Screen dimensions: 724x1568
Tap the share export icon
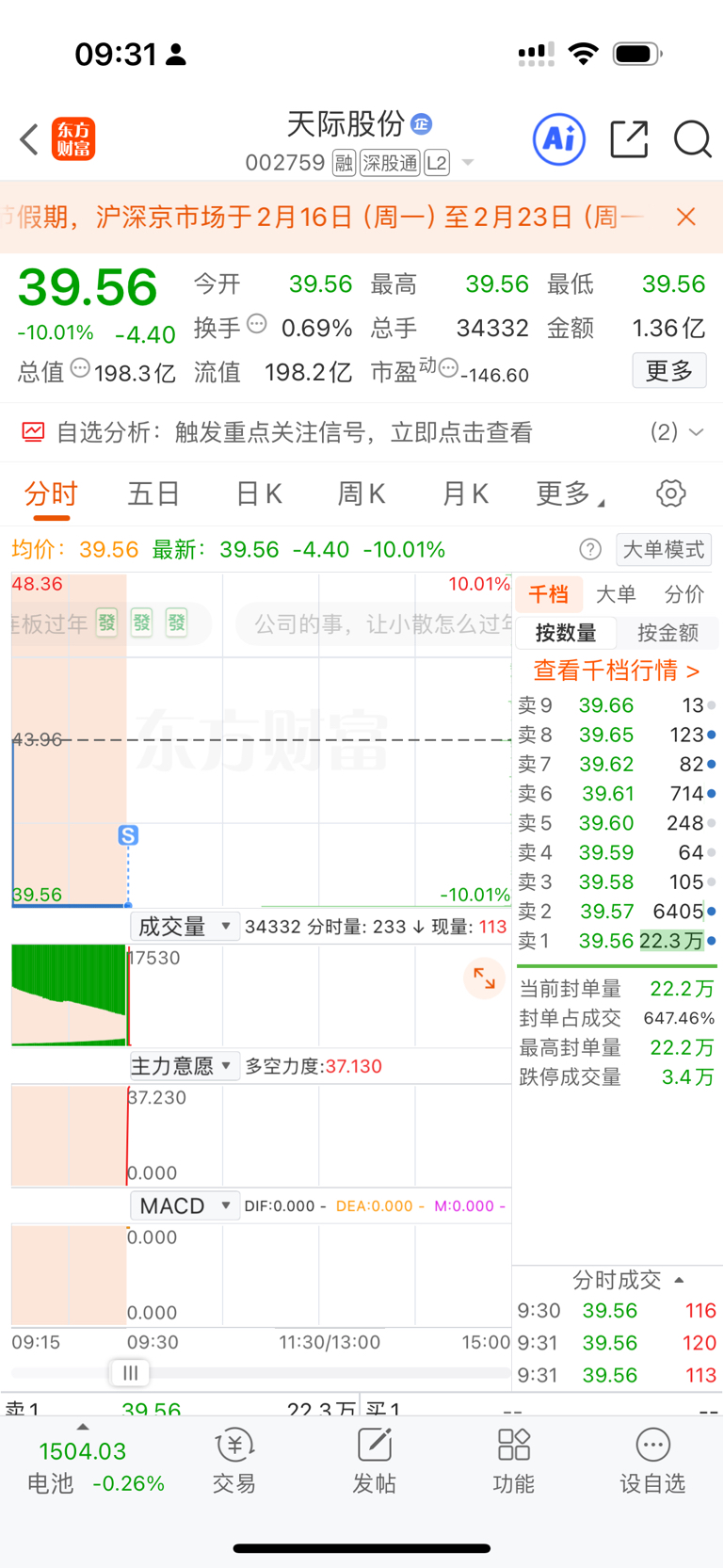click(x=629, y=139)
